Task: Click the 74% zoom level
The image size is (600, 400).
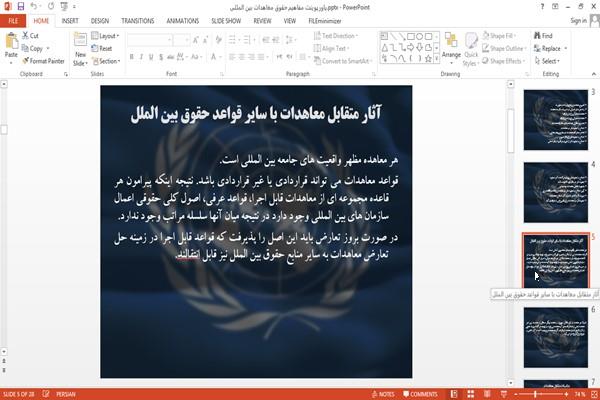Action: click(x=580, y=394)
